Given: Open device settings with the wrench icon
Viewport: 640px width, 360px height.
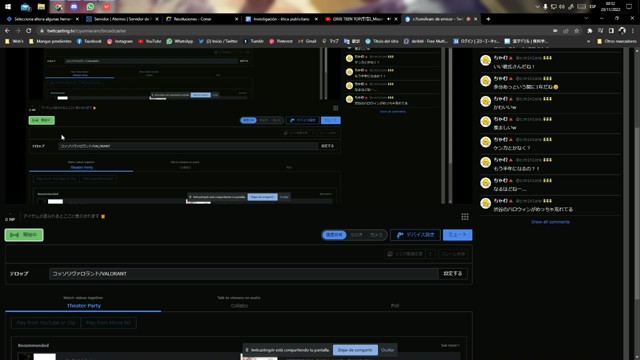Looking at the screenshot, I should [x=416, y=235].
